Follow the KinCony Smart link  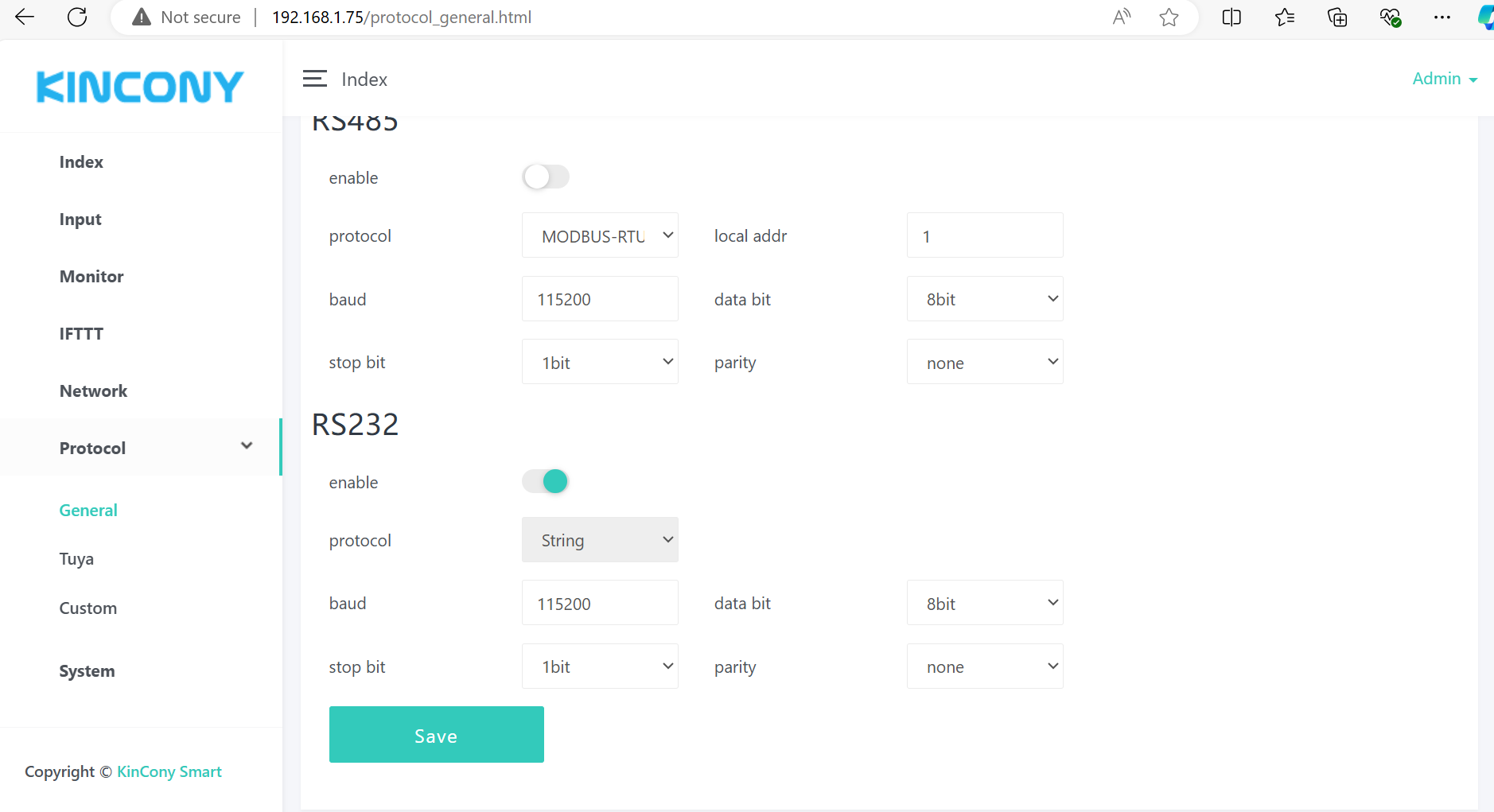(169, 771)
